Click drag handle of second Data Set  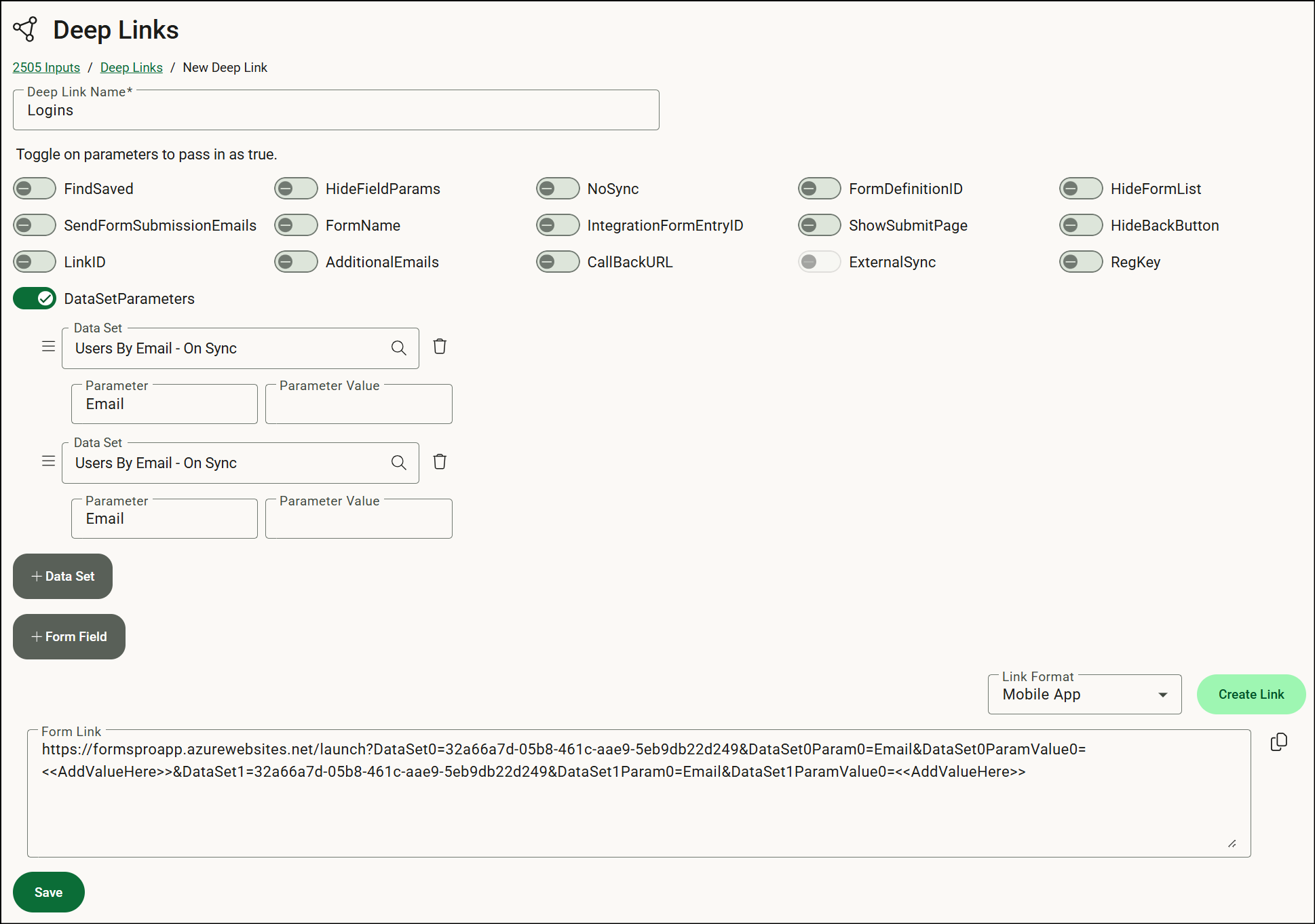coord(48,461)
